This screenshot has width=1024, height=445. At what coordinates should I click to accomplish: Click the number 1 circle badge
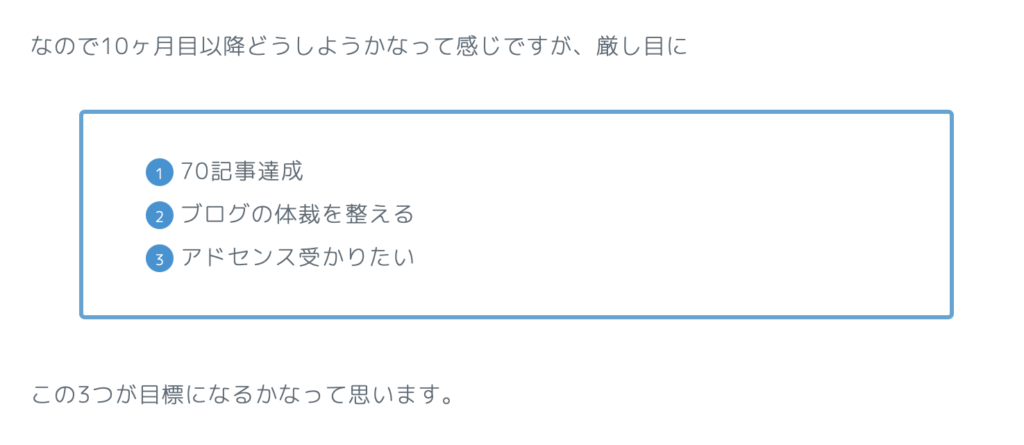point(159,174)
